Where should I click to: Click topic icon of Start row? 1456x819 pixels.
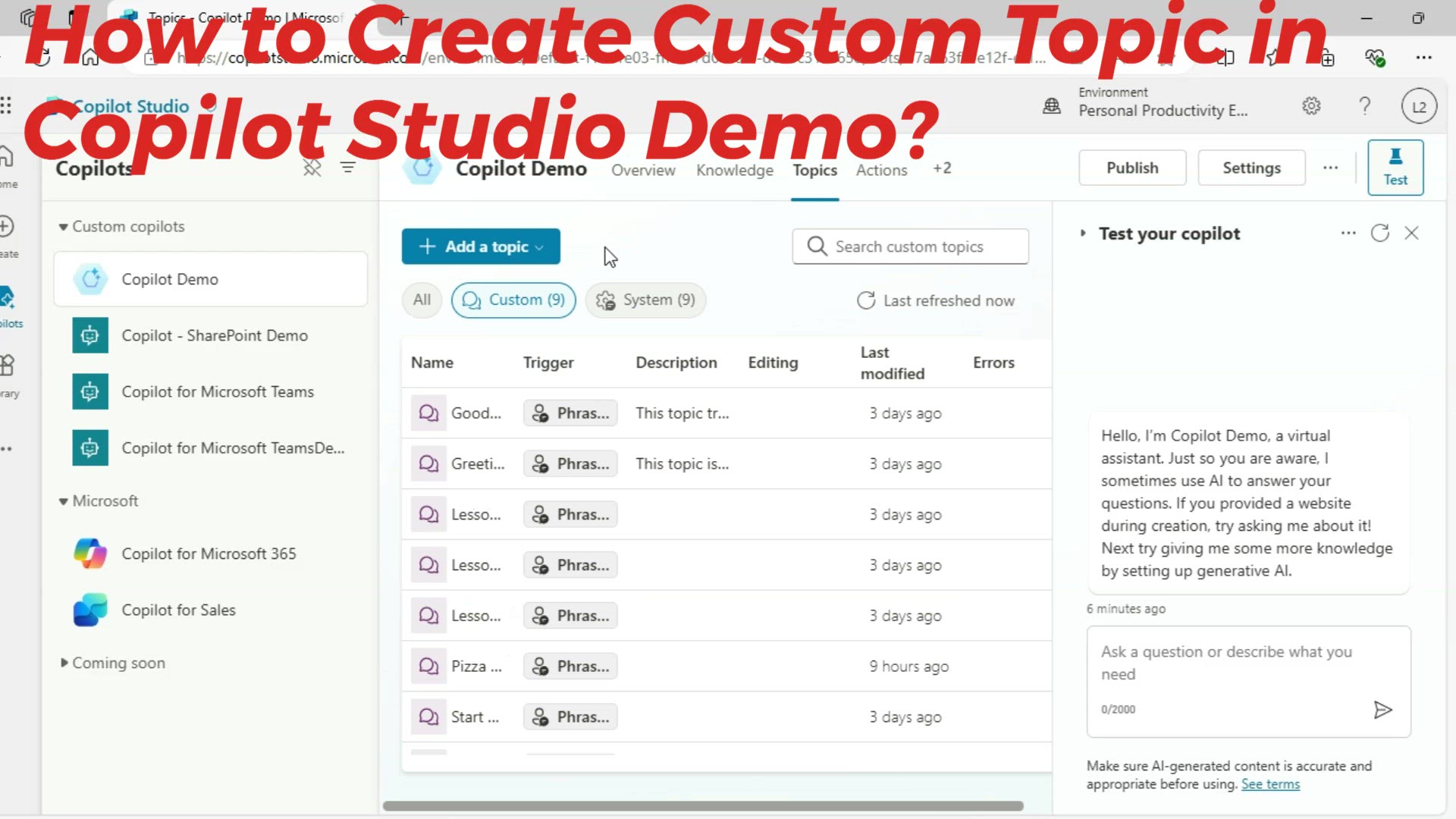pyautogui.click(x=428, y=717)
